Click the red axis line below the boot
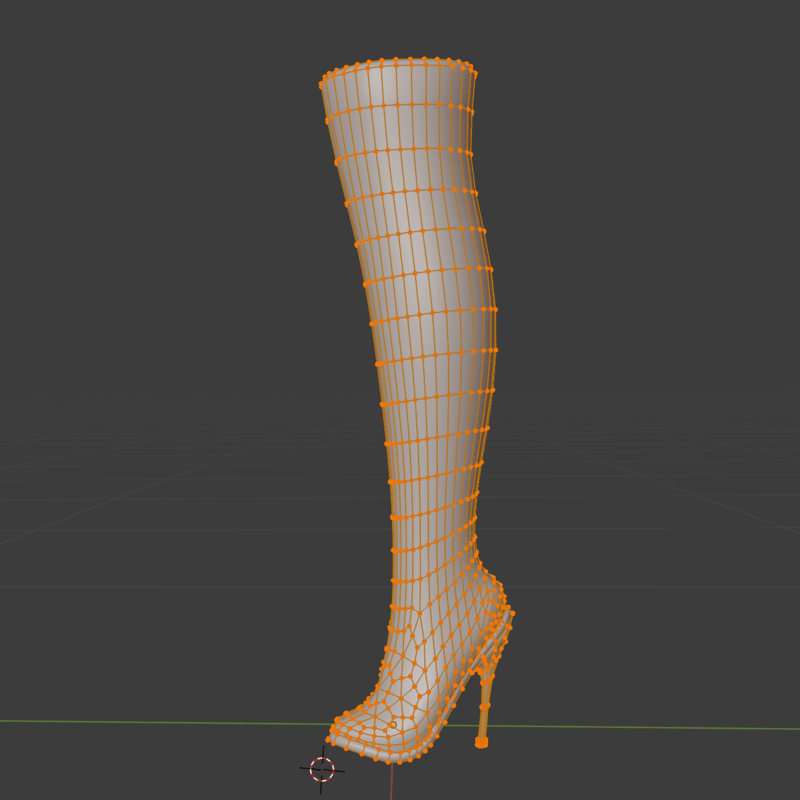The height and width of the screenshot is (800, 800). 391,785
